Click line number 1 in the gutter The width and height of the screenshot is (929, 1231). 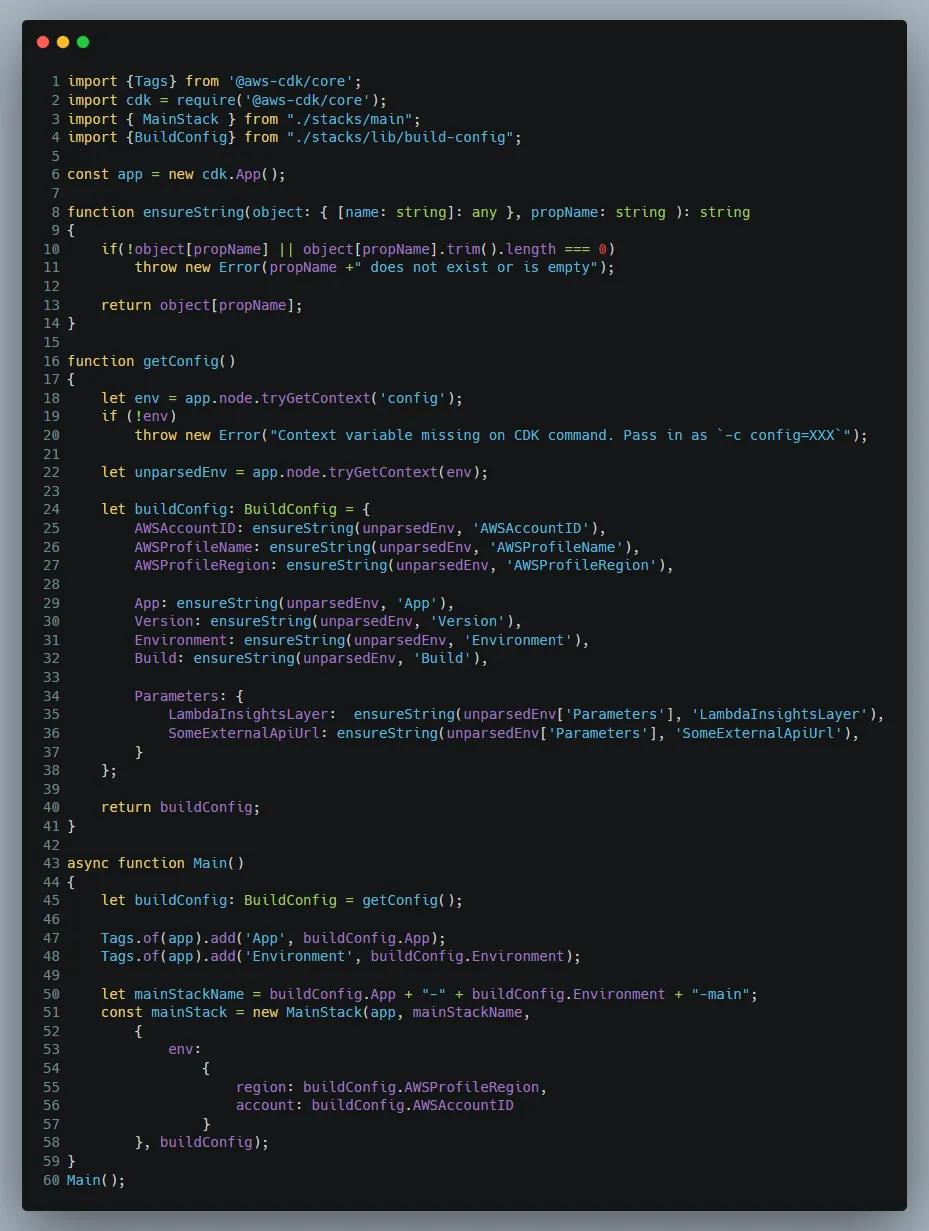(x=55, y=80)
